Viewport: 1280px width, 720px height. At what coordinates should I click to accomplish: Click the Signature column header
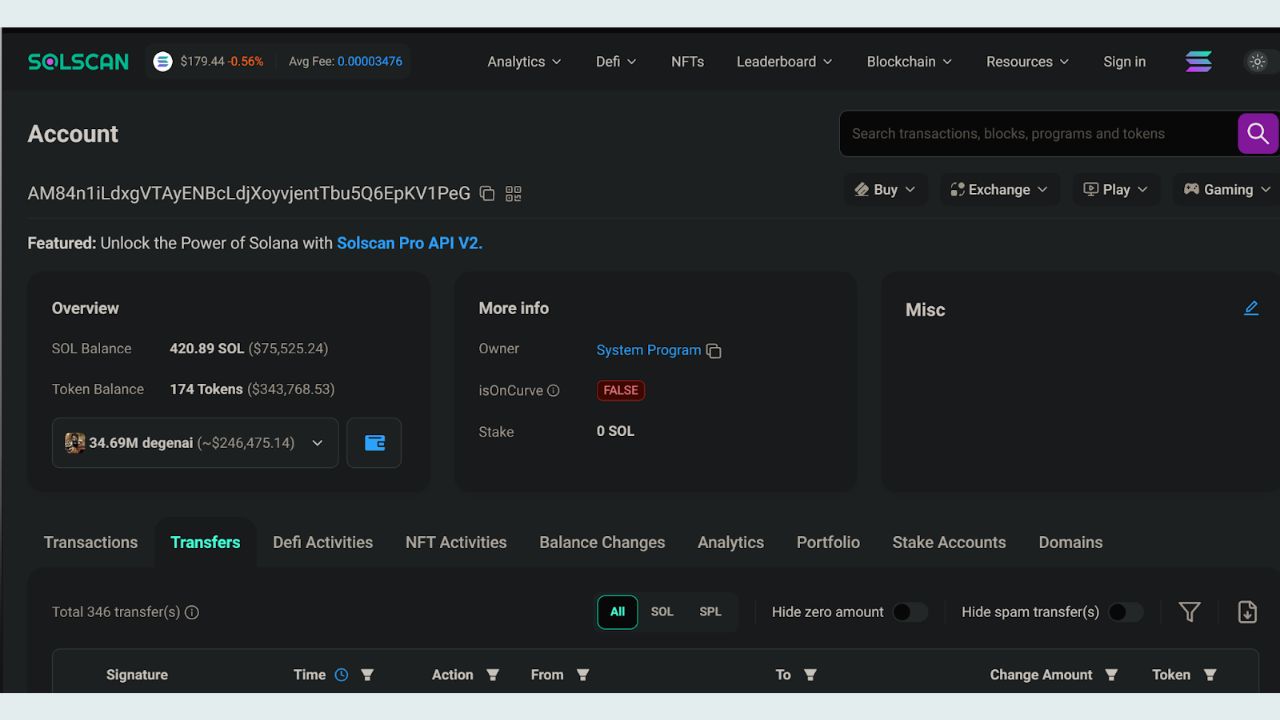pos(137,675)
